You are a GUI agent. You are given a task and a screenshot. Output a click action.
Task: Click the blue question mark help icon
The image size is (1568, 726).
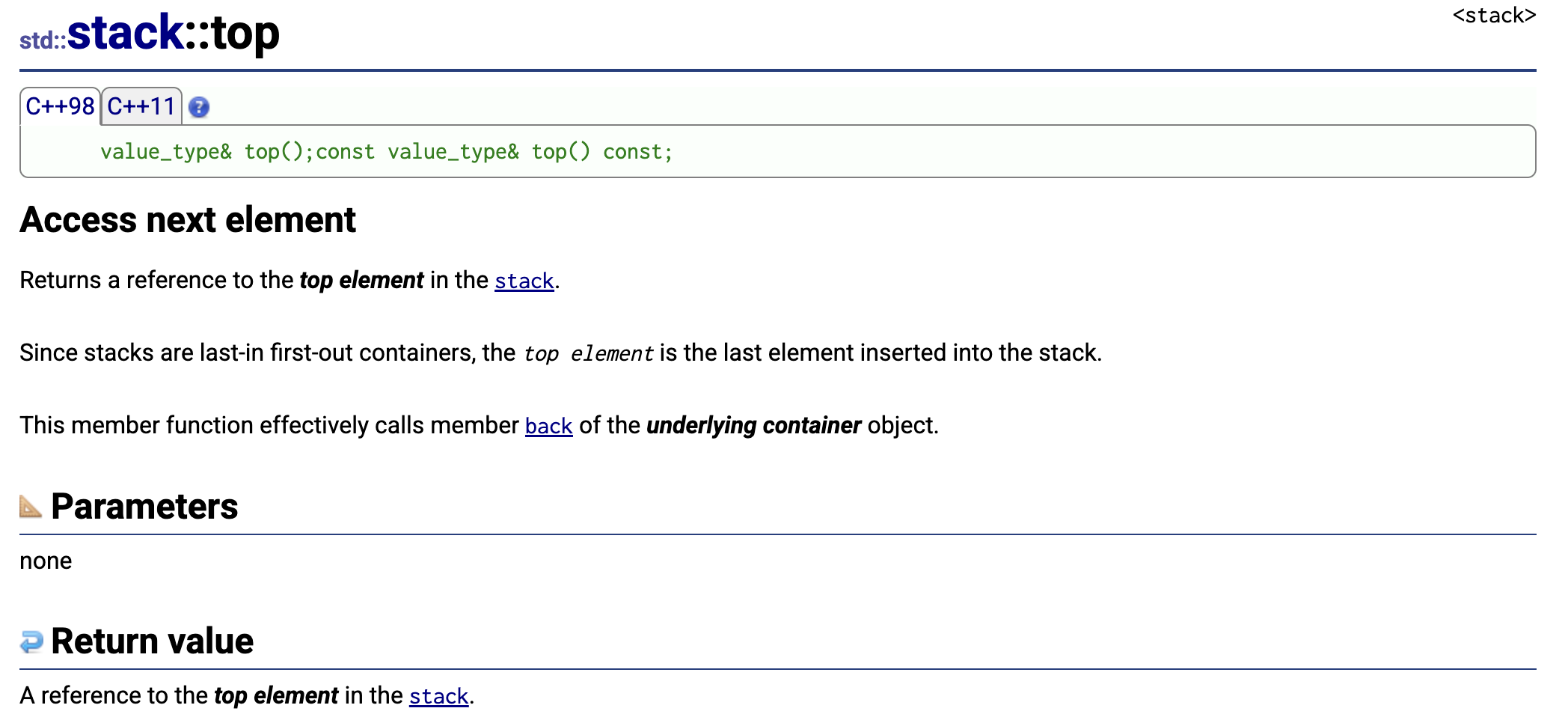tap(199, 108)
